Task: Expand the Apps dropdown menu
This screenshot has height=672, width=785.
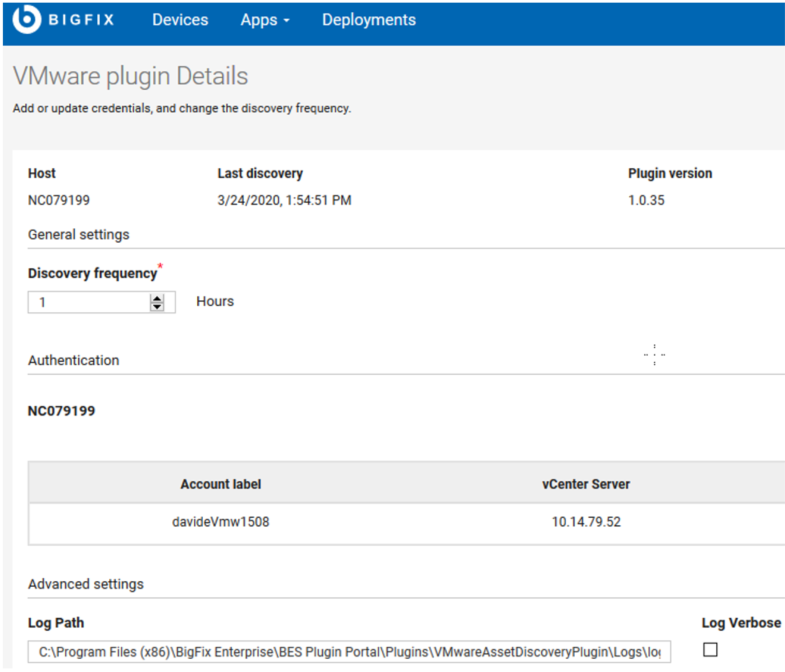Action: pyautogui.click(x=265, y=20)
